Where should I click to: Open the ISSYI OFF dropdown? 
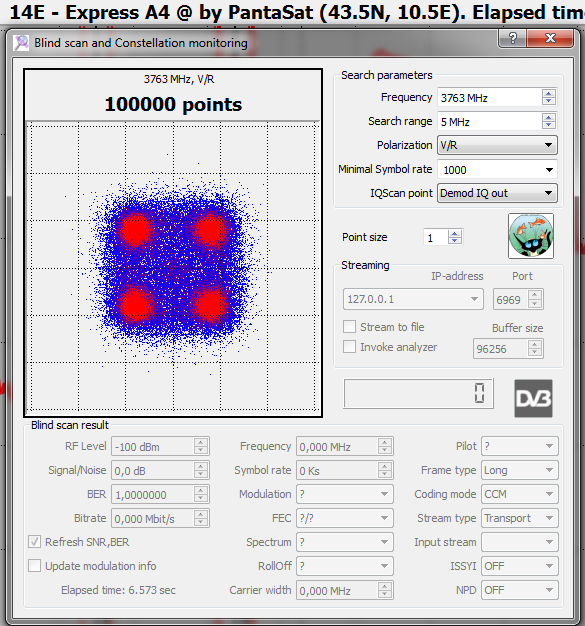pos(520,566)
